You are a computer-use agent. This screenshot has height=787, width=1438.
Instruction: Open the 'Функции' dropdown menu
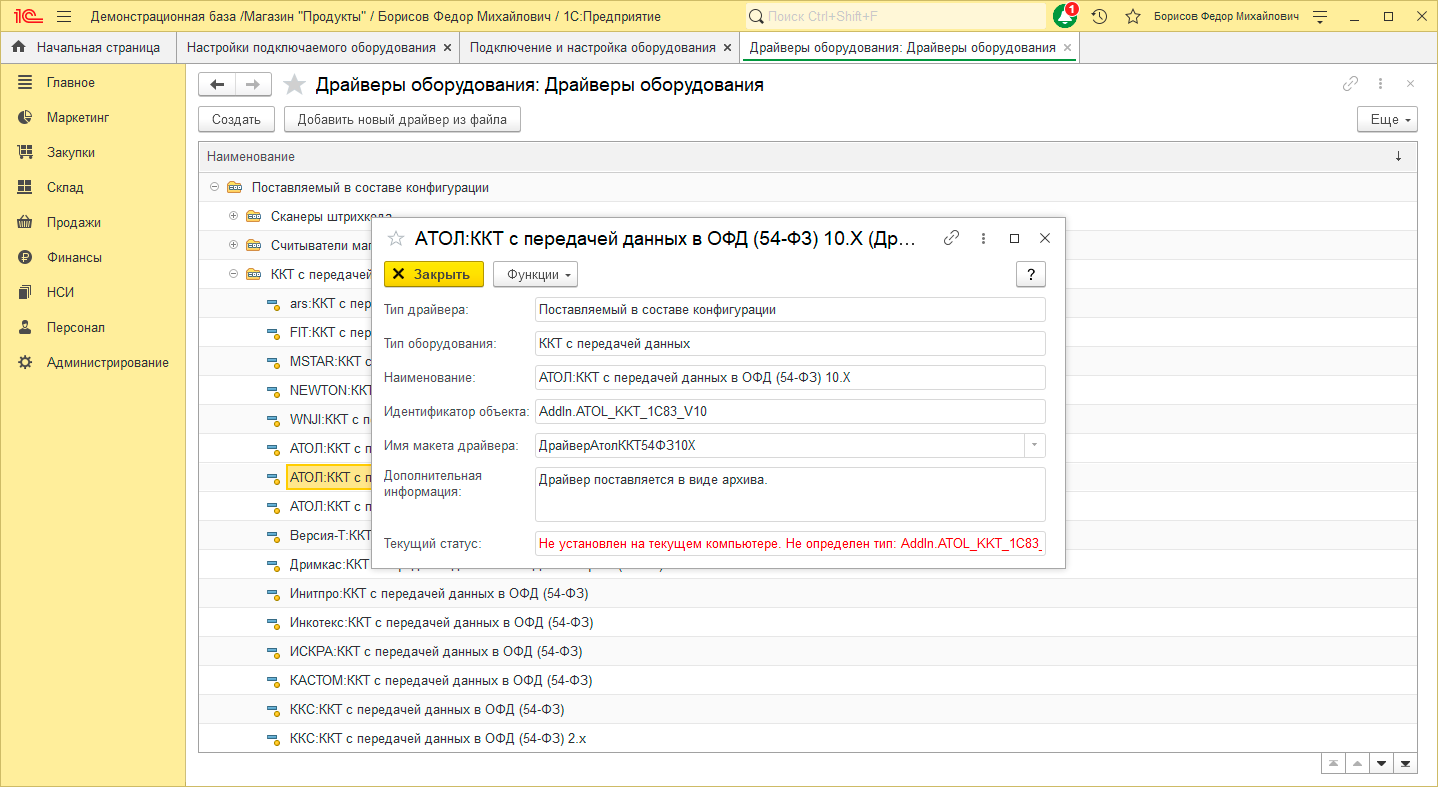click(x=539, y=275)
